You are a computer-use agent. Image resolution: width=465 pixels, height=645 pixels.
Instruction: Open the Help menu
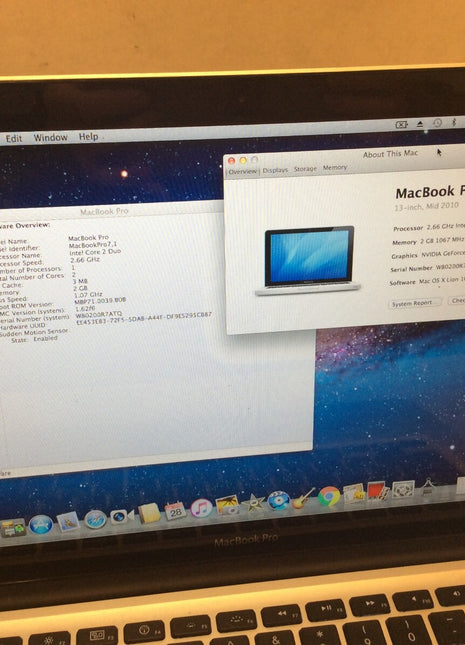pyautogui.click(x=88, y=136)
